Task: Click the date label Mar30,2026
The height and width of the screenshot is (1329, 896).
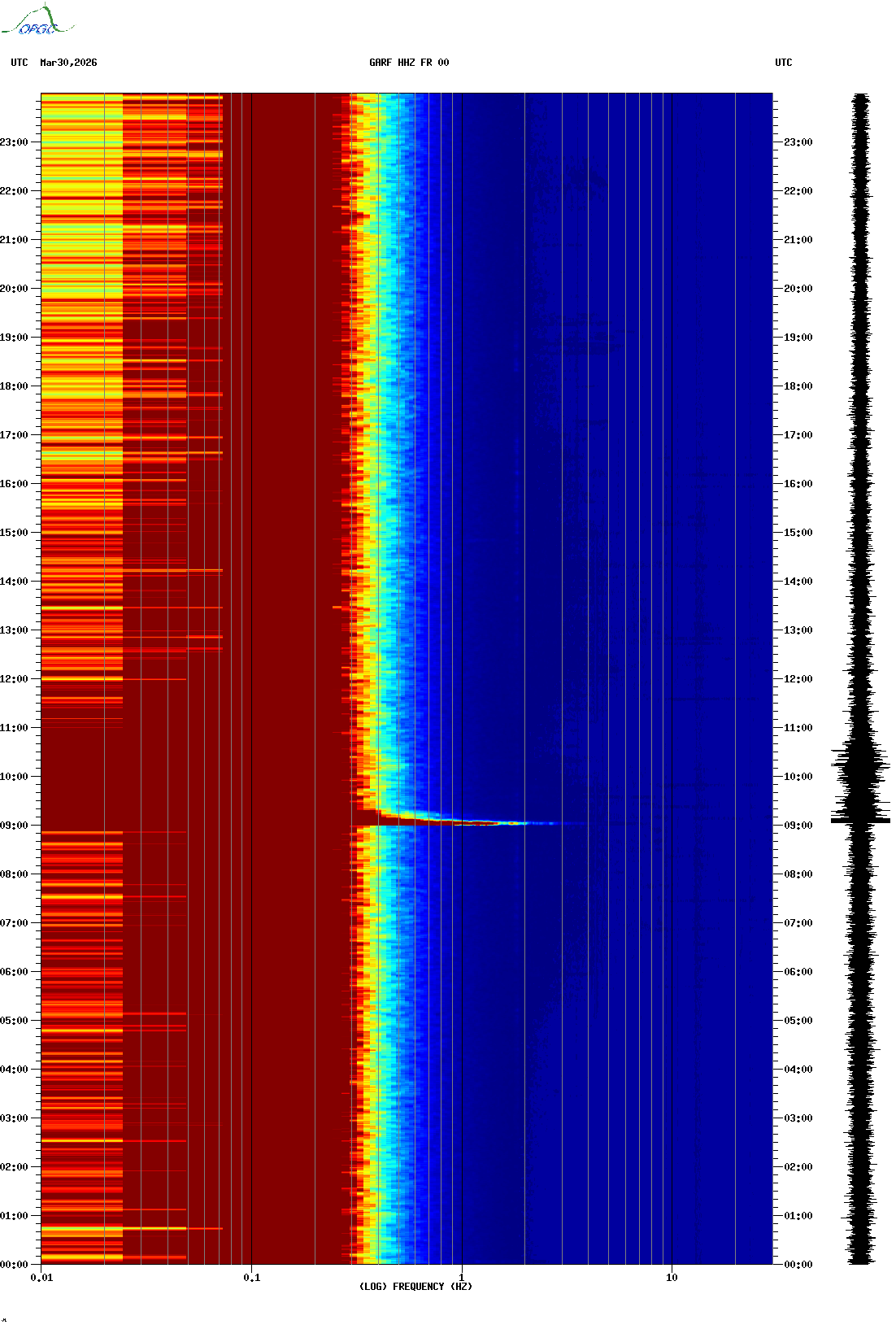Action: [68, 63]
